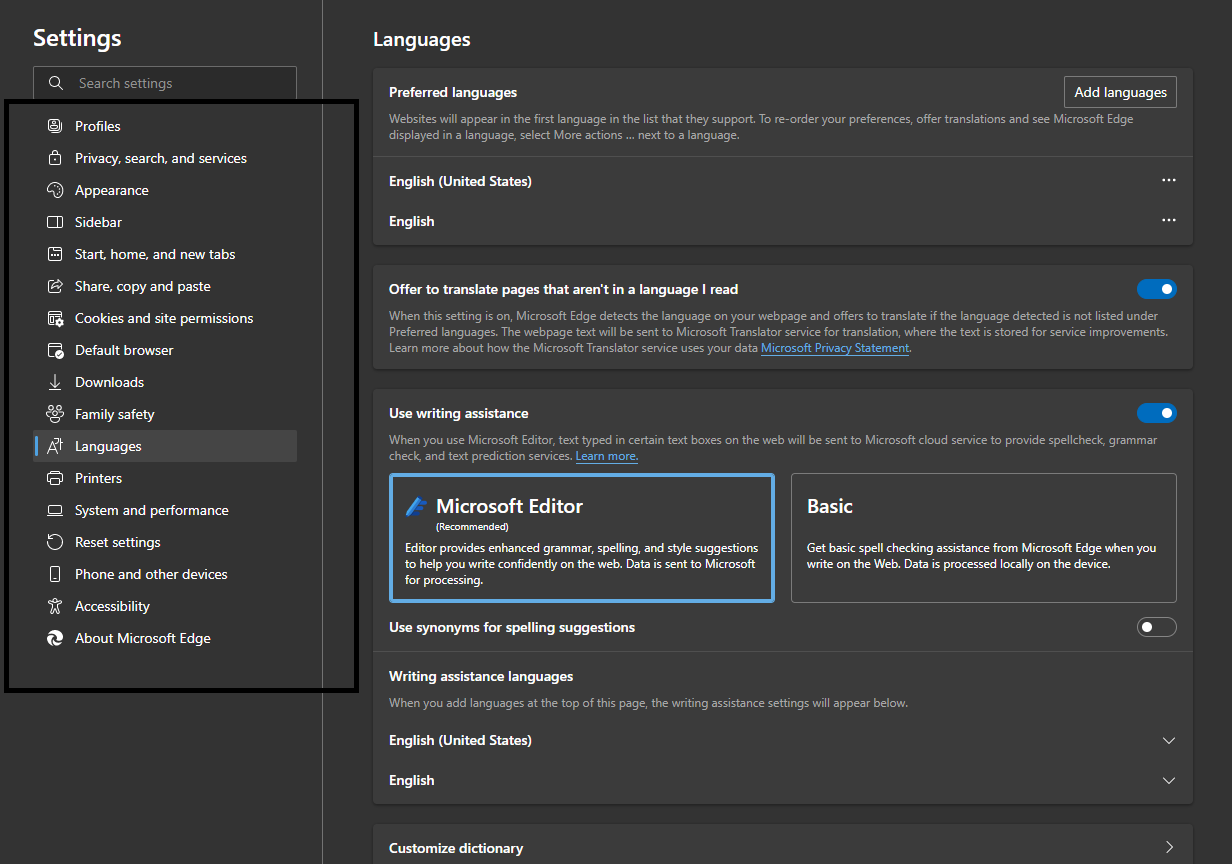This screenshot has width=1232, height=864.
Task: Open Phone and other devices settings
Action: 165,574
